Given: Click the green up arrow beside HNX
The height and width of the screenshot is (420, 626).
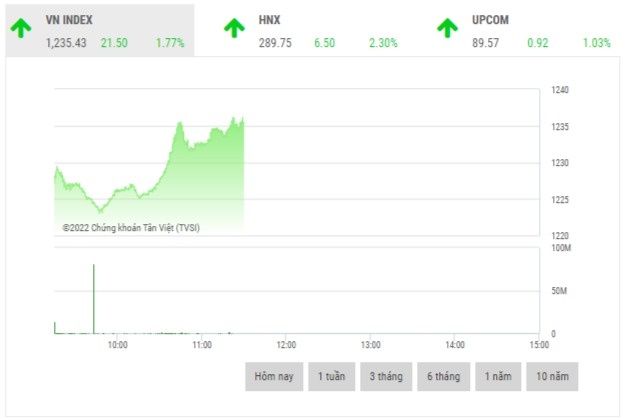Looking at the screenshot, I should click(233, 27).
